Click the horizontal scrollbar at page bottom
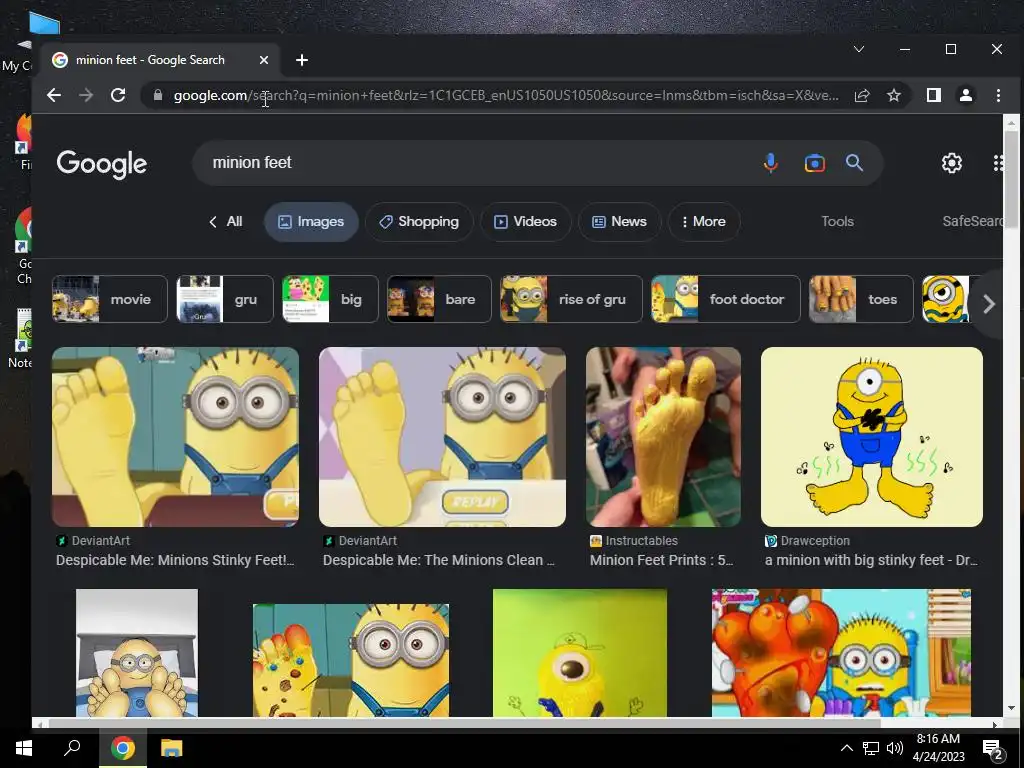This screenshot has height=768, width=1024. coord(464,724)
